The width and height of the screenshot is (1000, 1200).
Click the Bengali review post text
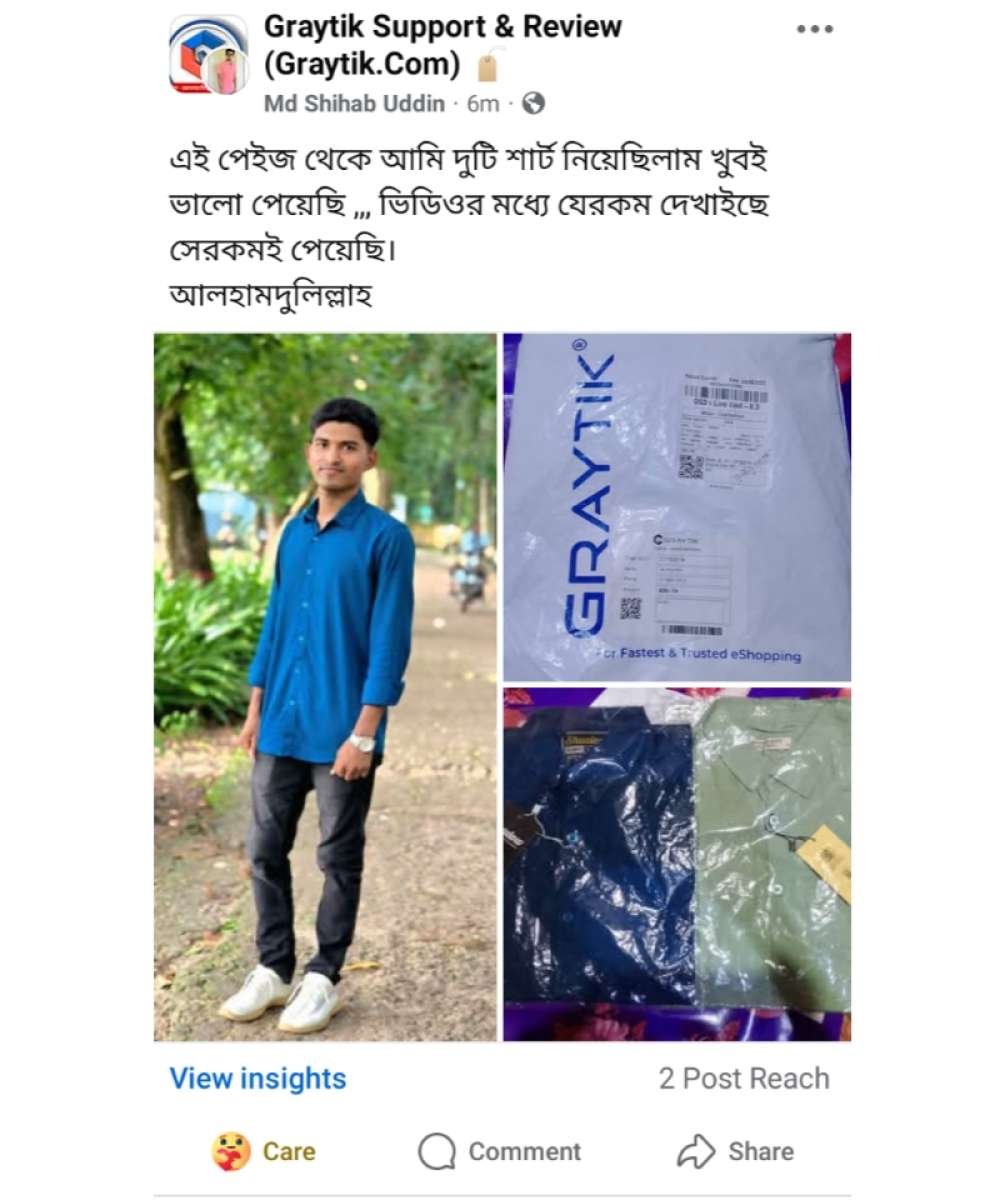(x=469, y=228)
